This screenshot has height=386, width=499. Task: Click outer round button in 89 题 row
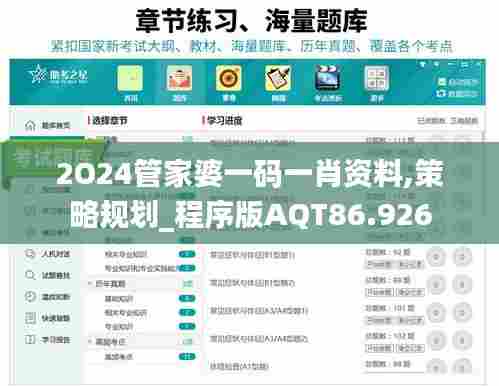pyautogui.click(x=462, y=285)
